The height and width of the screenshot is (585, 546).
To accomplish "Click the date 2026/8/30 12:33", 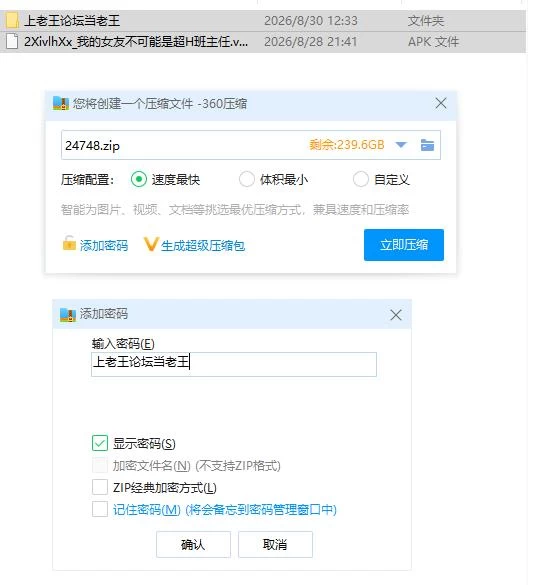I will (311, 21).
